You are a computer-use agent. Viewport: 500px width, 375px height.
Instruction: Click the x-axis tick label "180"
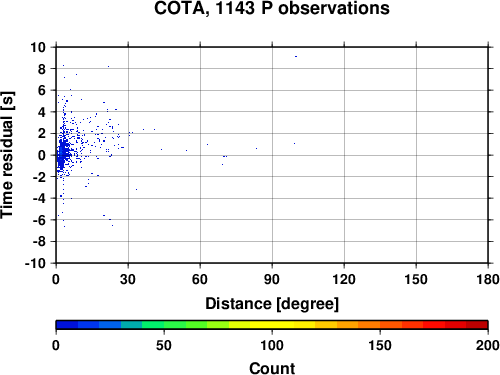pyautogui.click(x=488, y=279)
